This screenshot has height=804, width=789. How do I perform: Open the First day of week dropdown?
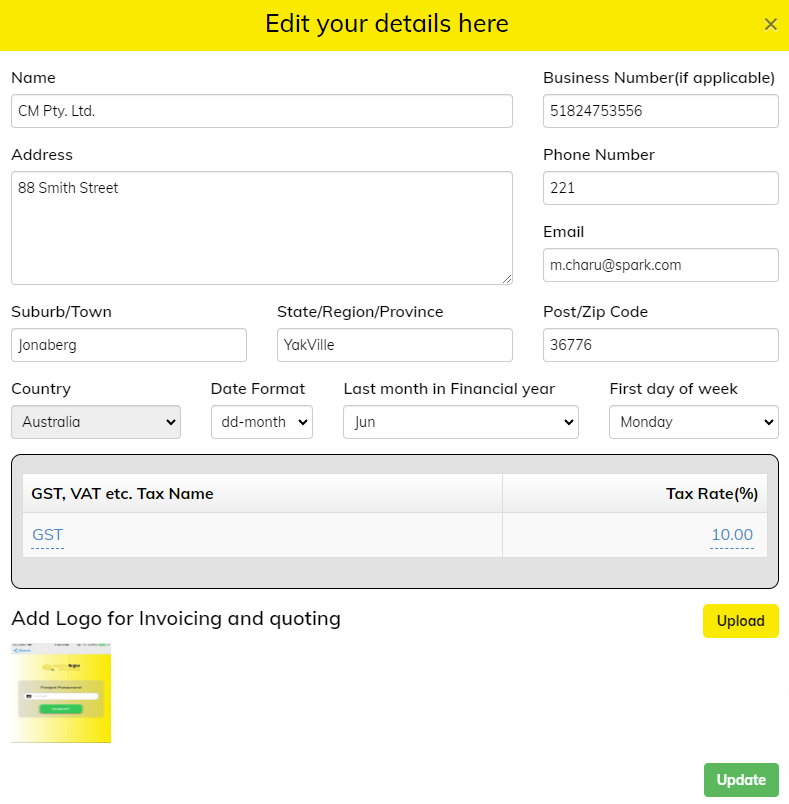693,422
